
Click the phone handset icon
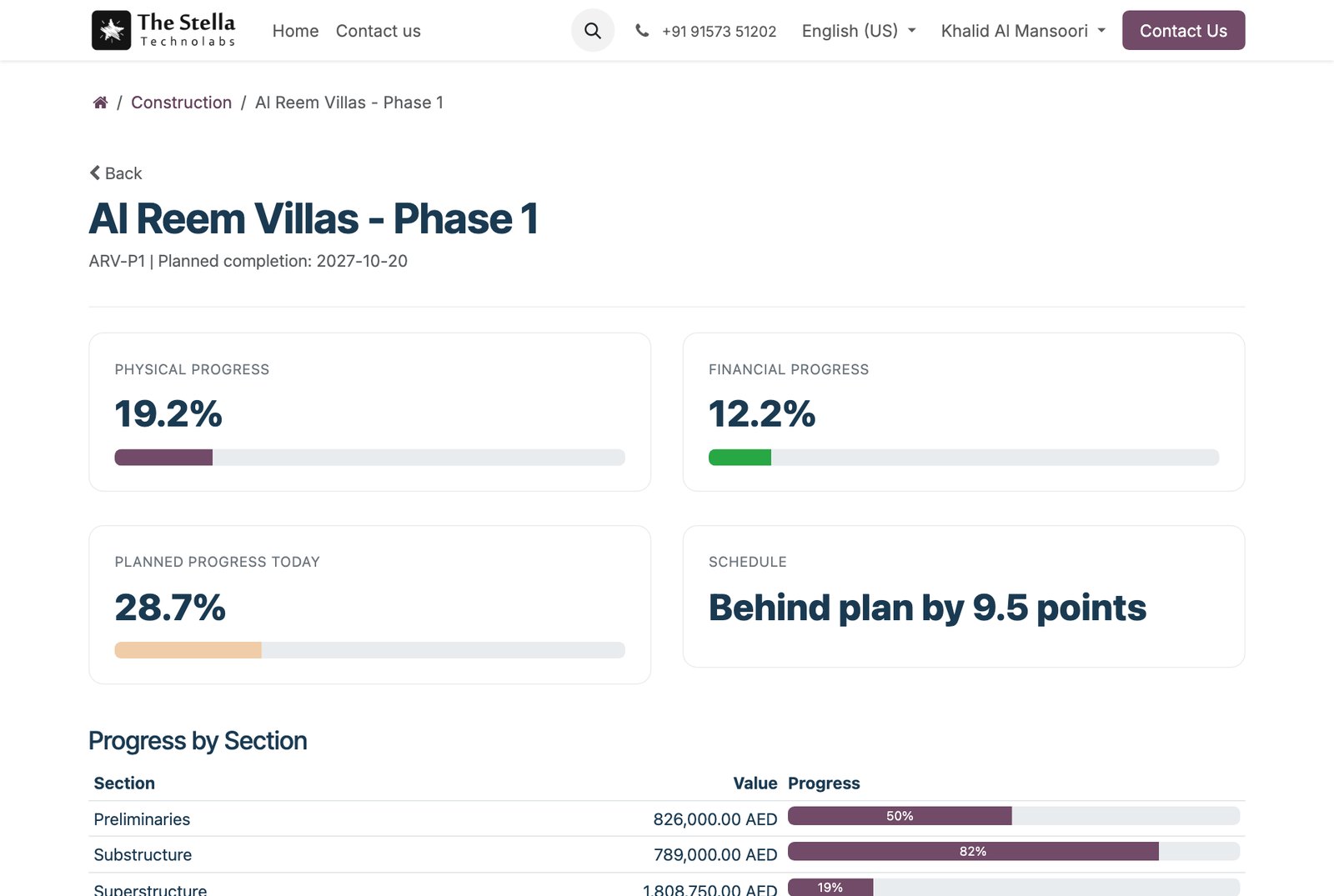tap(642, 31)
